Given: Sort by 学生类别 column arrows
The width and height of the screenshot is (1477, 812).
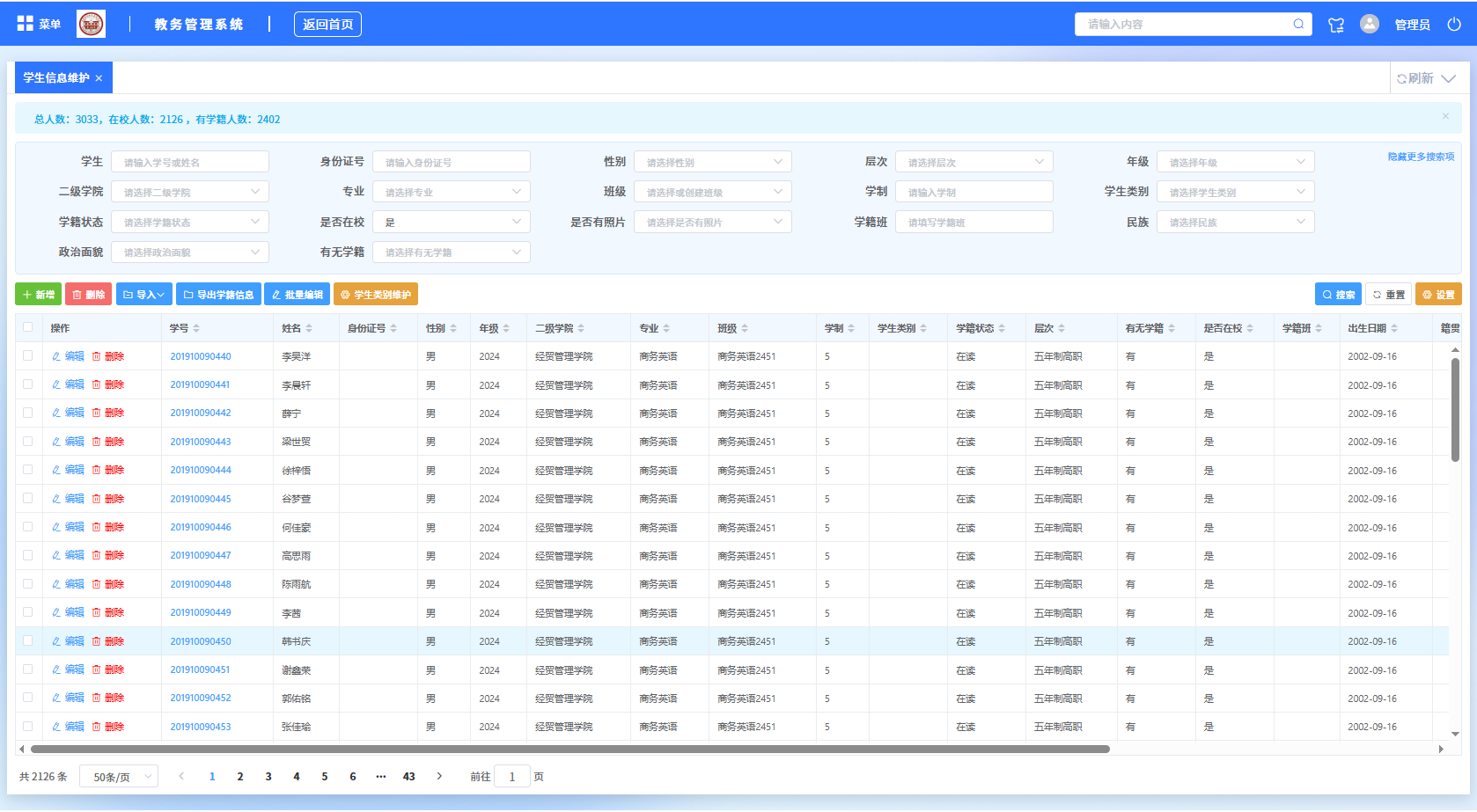Looking at the screenshot, I should (x=924, y=328).
